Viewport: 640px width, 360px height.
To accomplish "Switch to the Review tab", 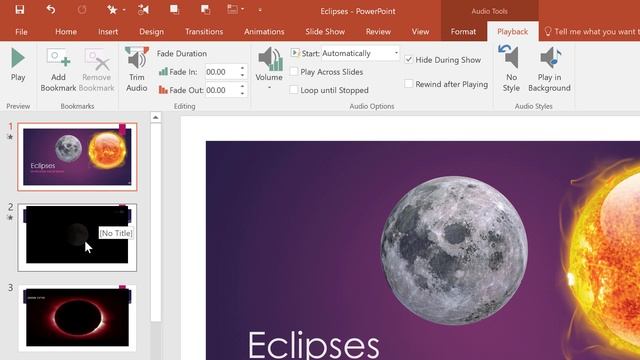I will pos(378,31).
